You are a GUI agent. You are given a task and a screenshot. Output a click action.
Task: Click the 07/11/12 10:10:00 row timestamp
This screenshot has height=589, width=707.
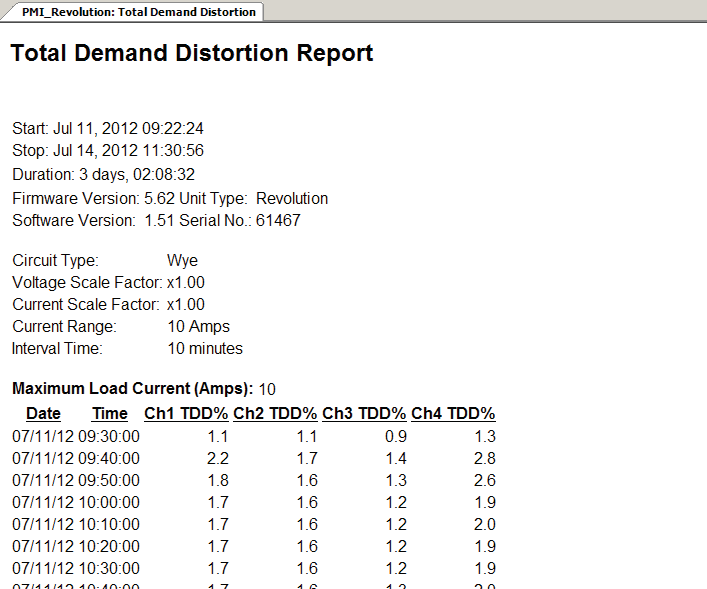point(76,525)
